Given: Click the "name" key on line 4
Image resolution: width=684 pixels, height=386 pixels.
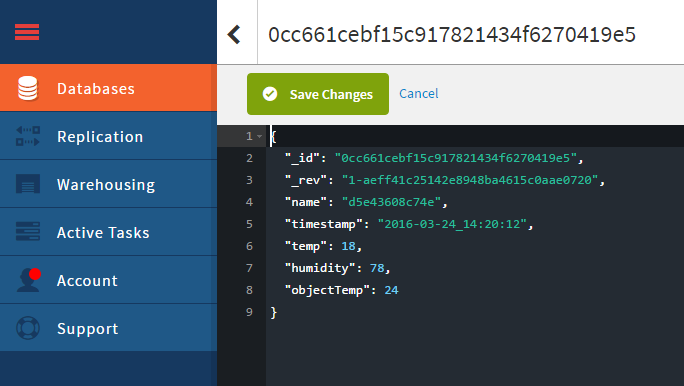Looking at the screenshot, I should [x=306, y=202].
